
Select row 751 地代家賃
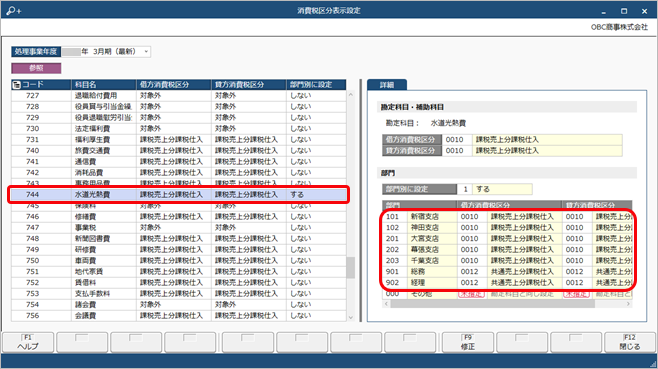tap(179, 272)
